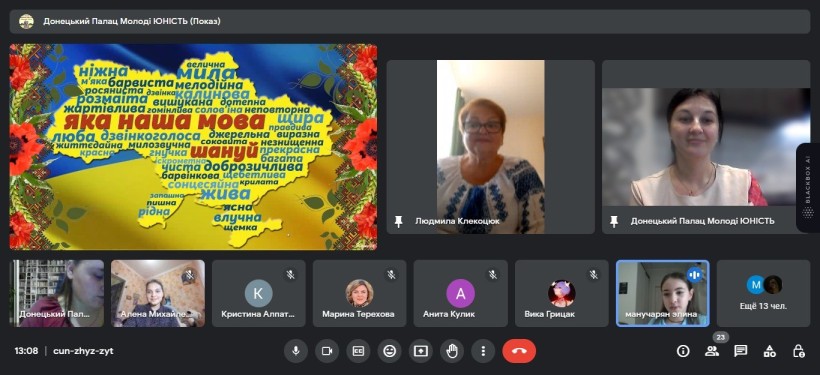Expand the BLACKBOX AI side panel
The width and height of the screenshot is (820, 375).
coord(808,187)
